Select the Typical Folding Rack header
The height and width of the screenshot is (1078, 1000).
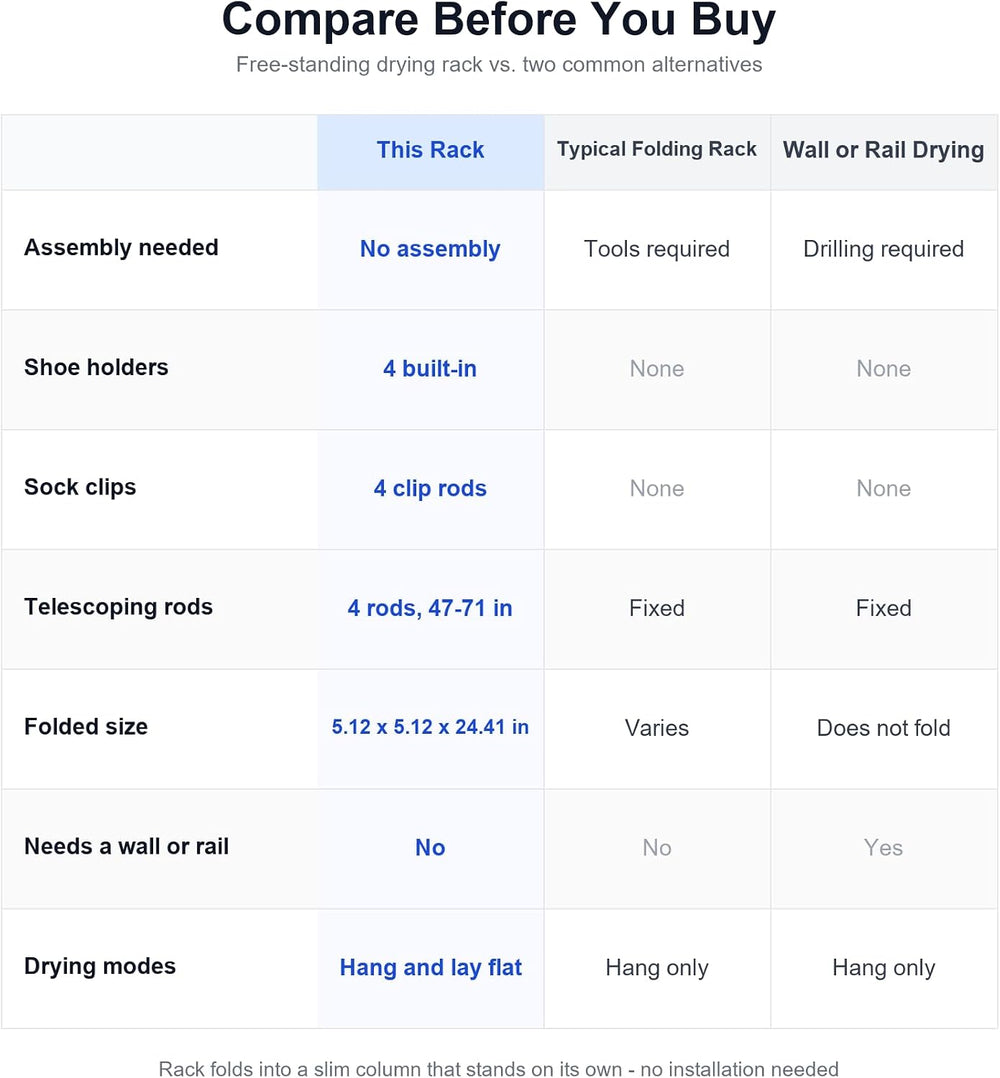pos(656,149)
